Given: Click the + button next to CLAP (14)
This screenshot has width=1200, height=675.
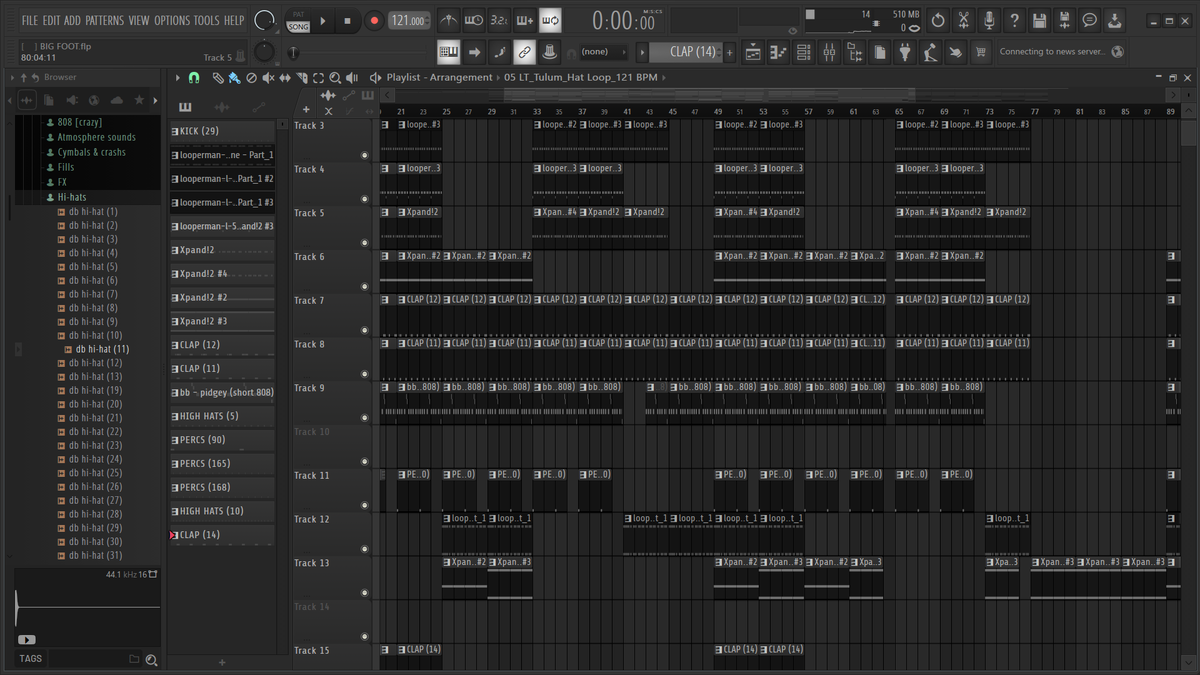Looking at the screenshot, I should coord(729,52).
